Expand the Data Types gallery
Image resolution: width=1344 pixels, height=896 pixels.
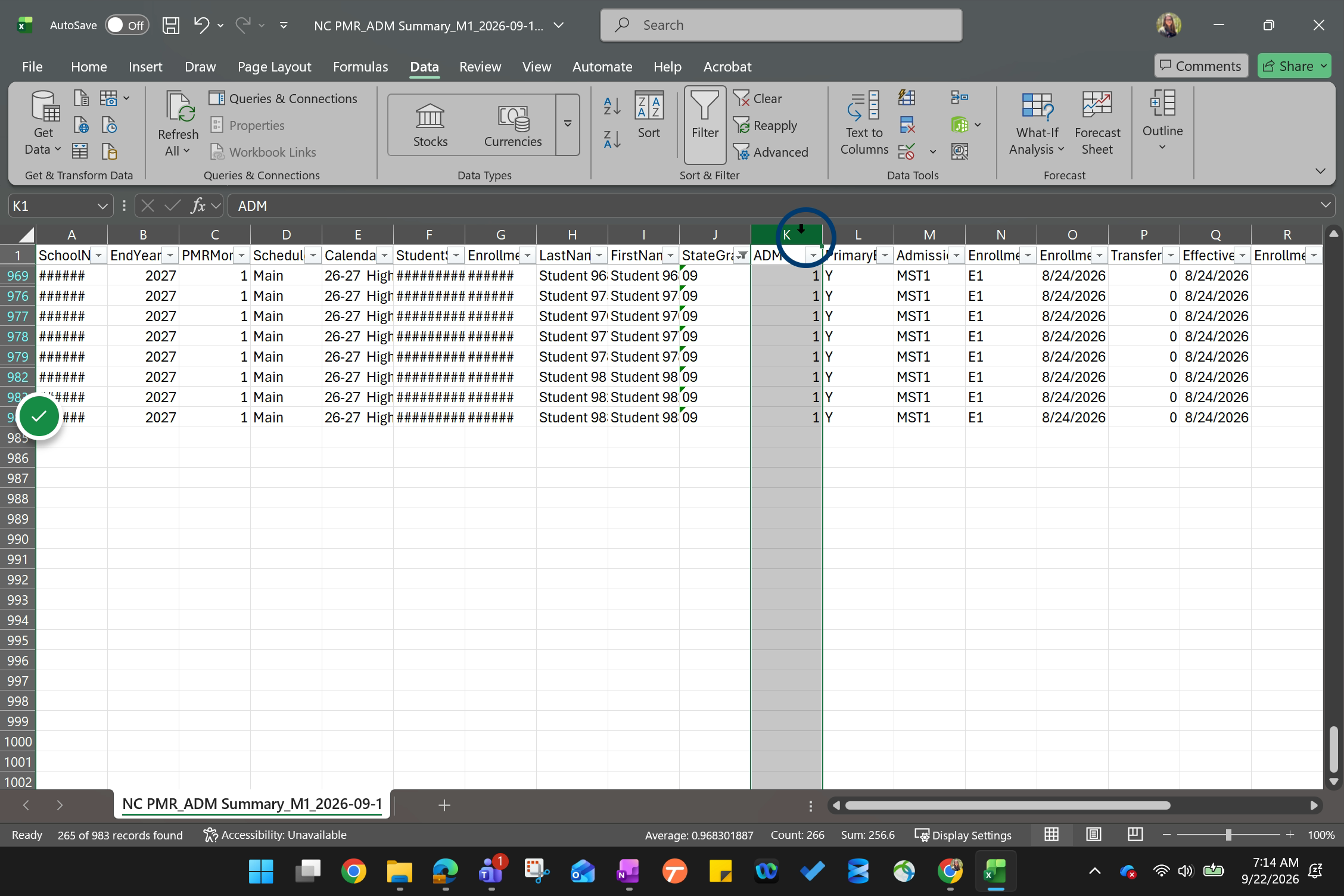tap(568, 124)
